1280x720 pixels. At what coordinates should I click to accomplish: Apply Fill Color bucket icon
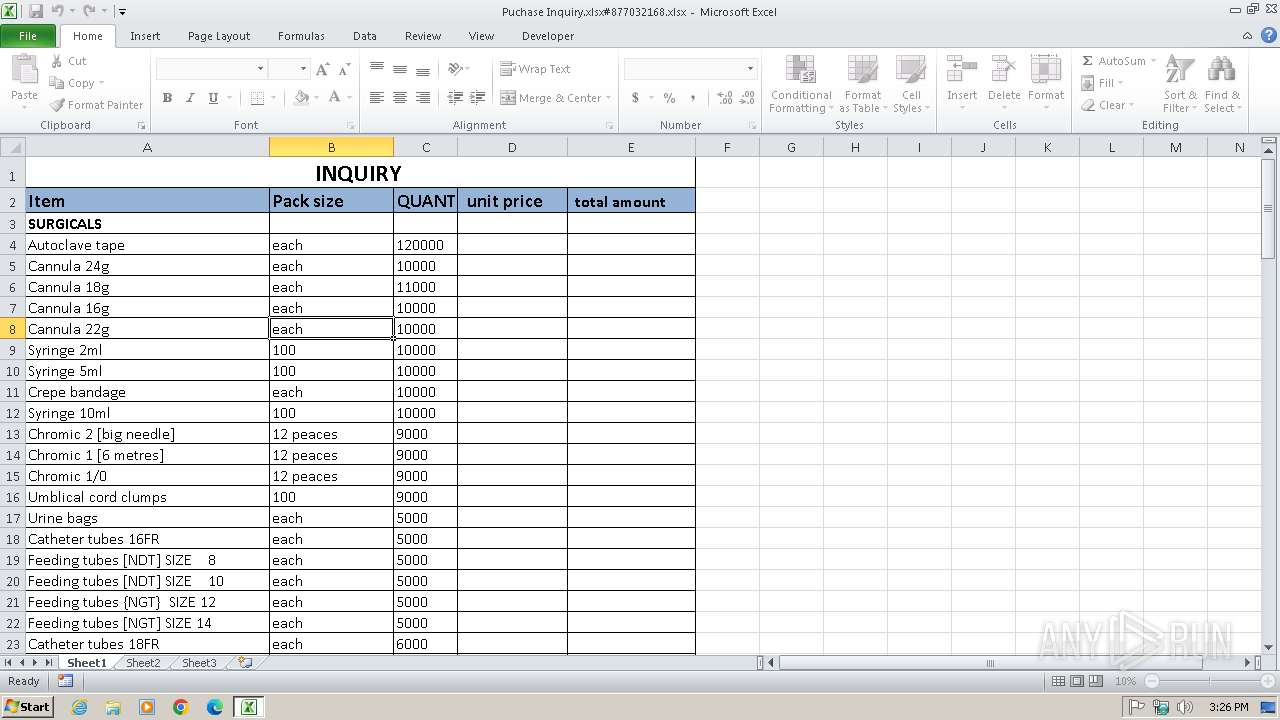tap(301, 98)
